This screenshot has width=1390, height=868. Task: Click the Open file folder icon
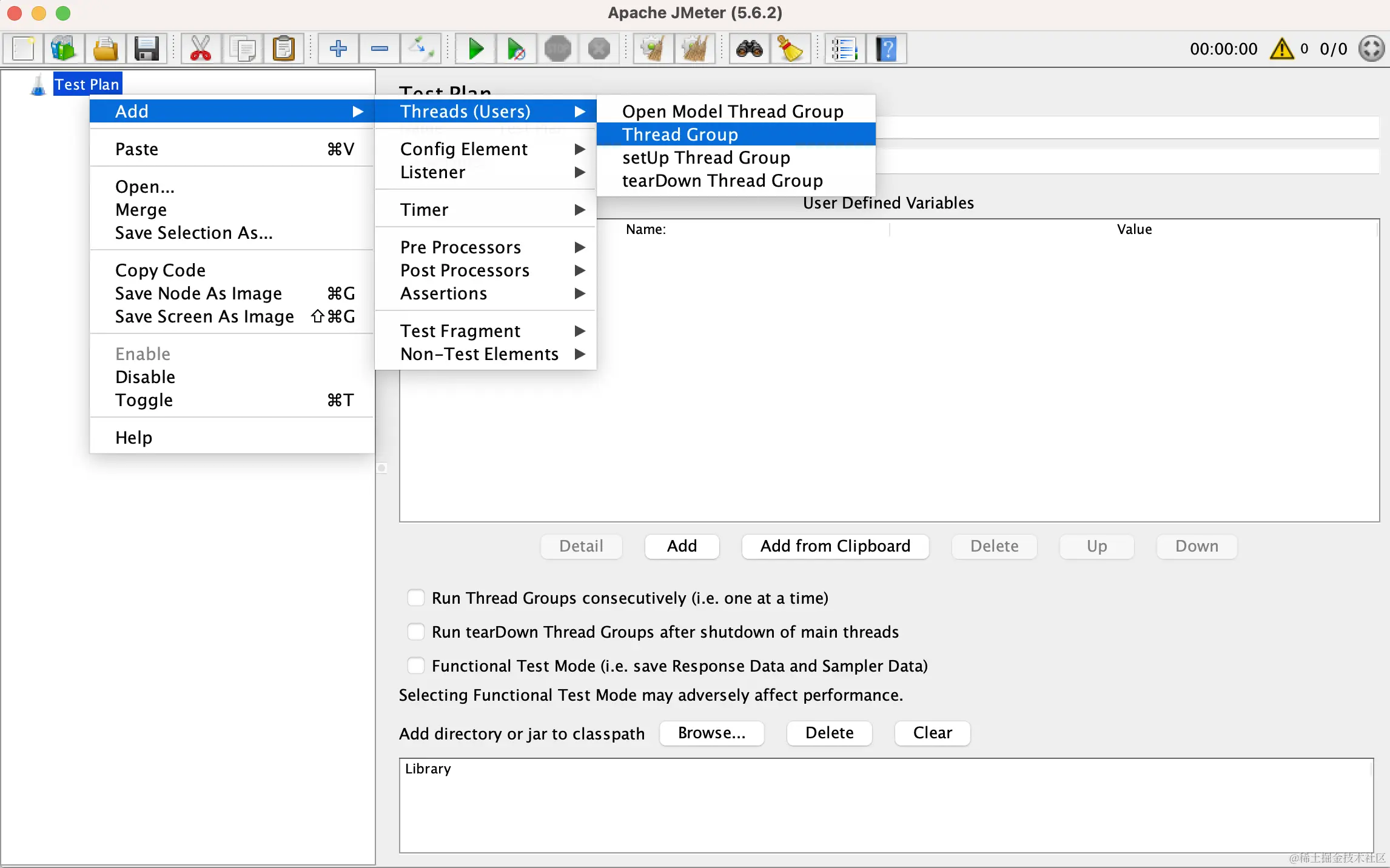click(x=105, y=48)
